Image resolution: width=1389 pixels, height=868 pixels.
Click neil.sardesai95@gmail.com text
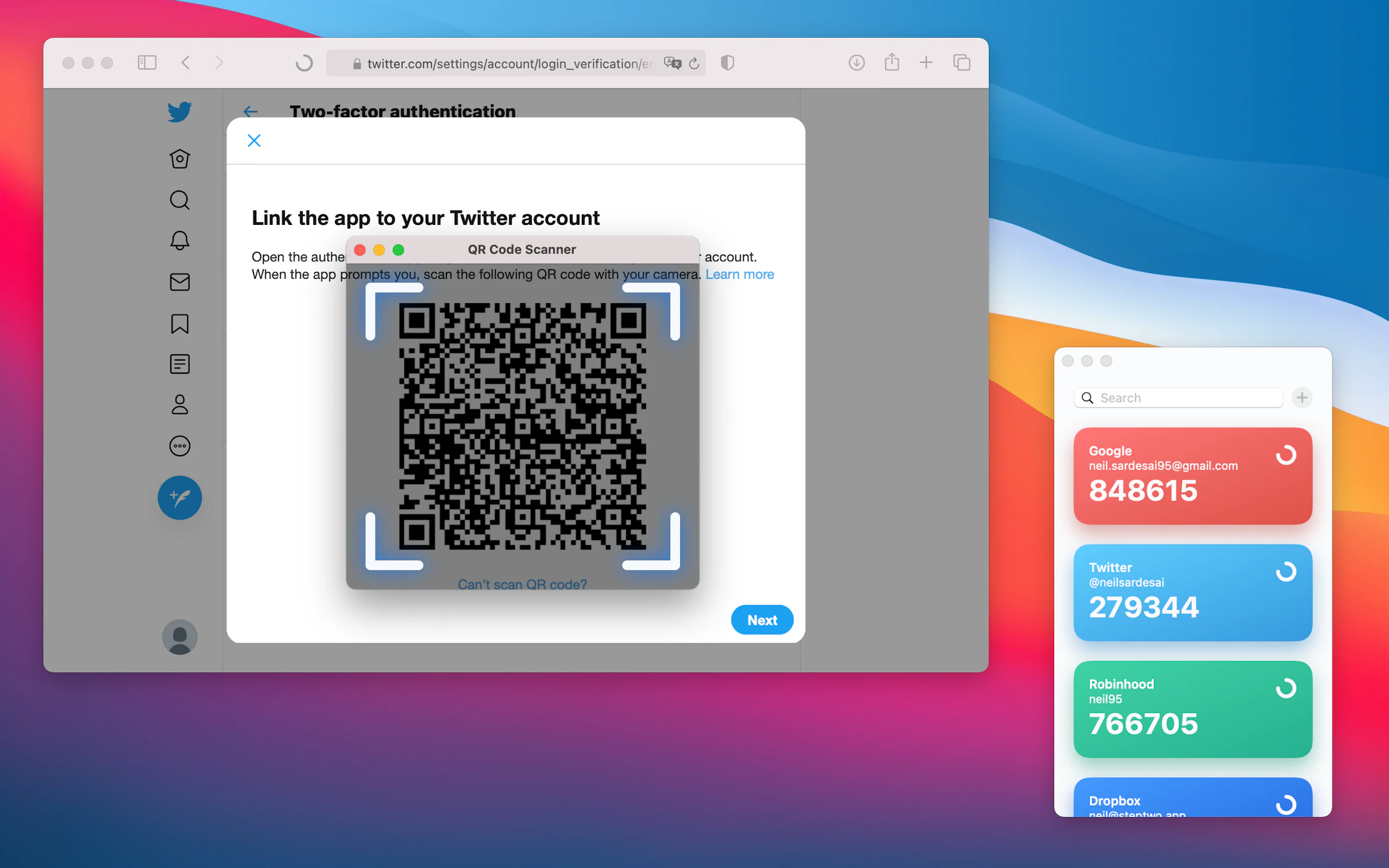tap(1163, 466)
